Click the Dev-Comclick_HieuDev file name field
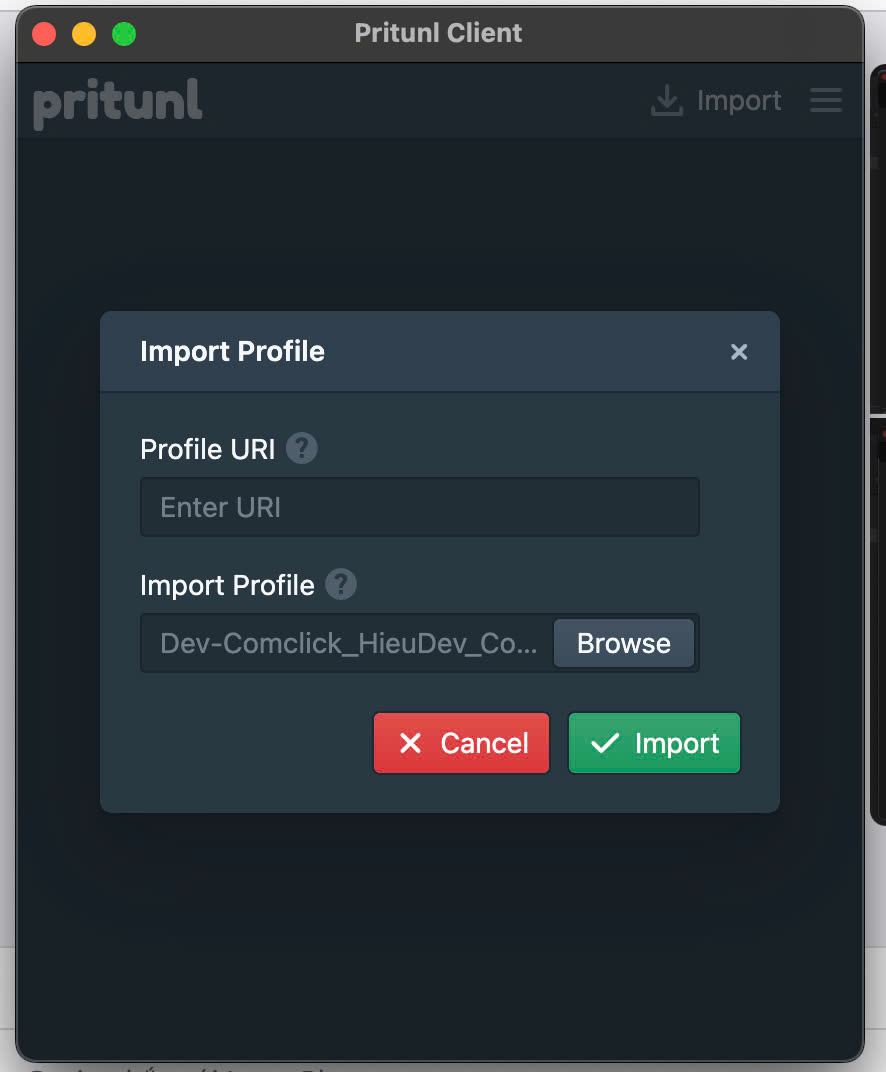The height and width of the screenshot is (1072, 886). (347, 643)
